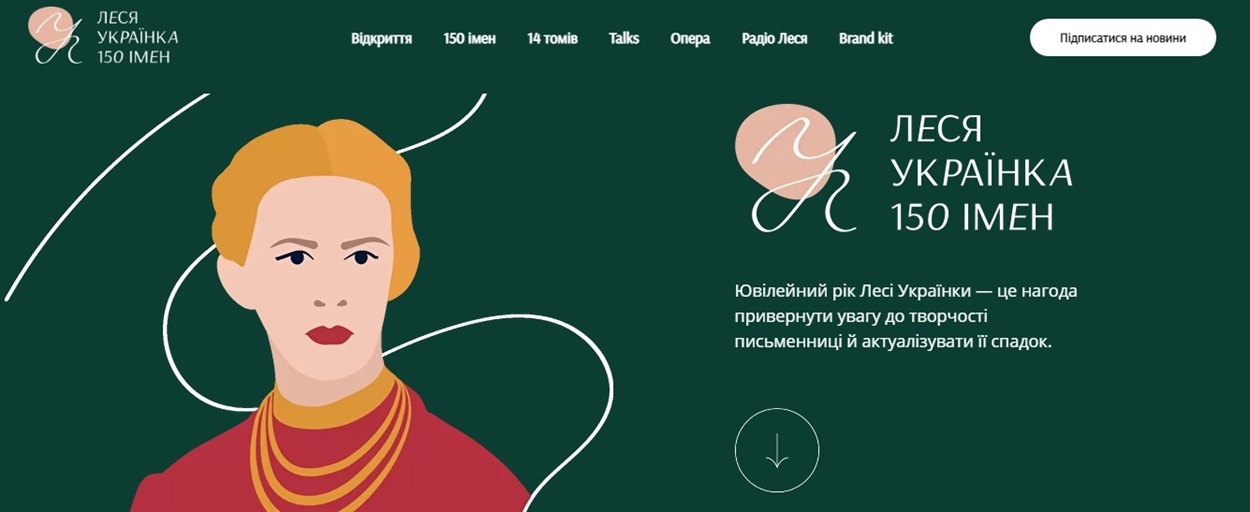Click the header text ЛЕСЯ УКРАЇНКА 150 ІМЕН

coord(138,37)
